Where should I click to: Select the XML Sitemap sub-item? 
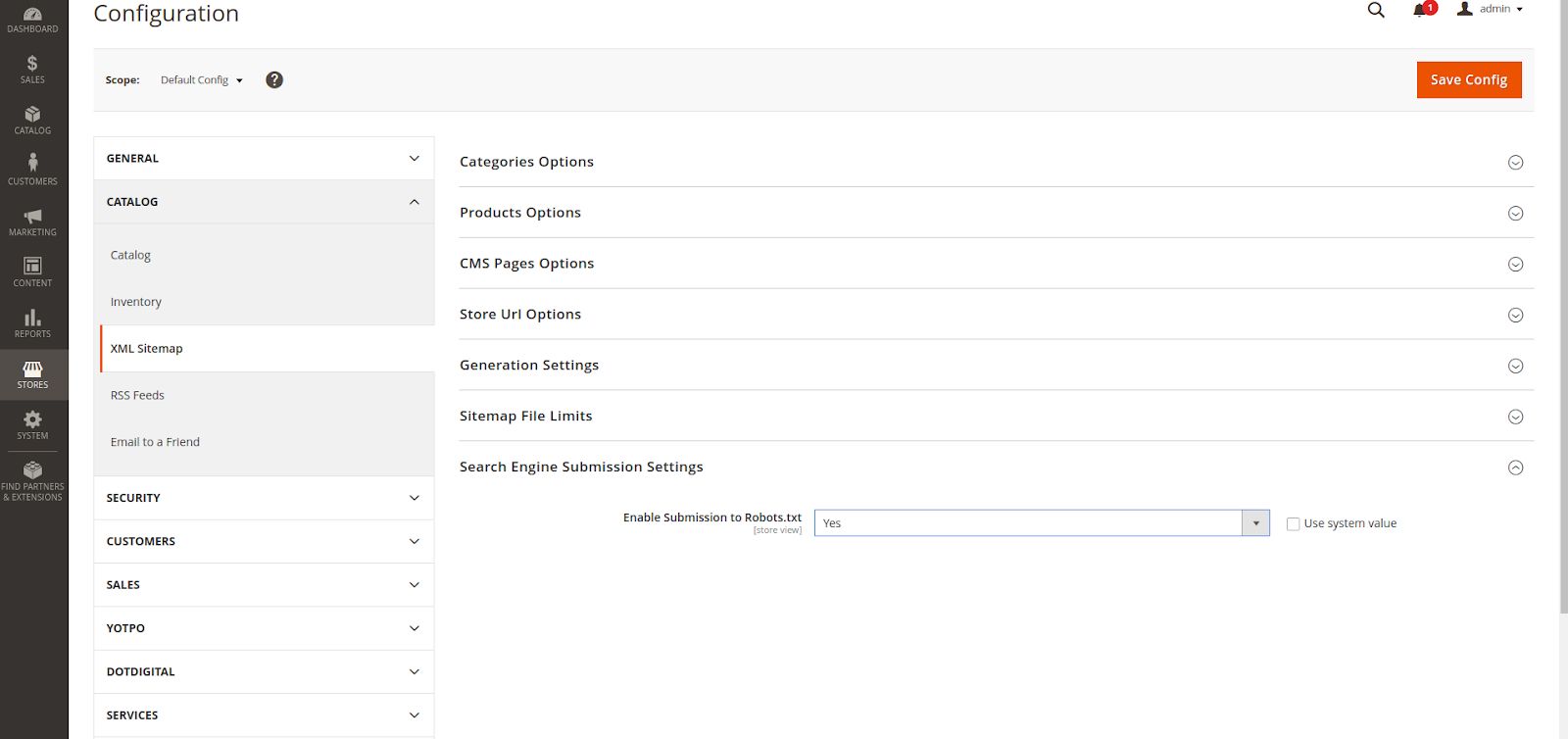coord(267,349)
